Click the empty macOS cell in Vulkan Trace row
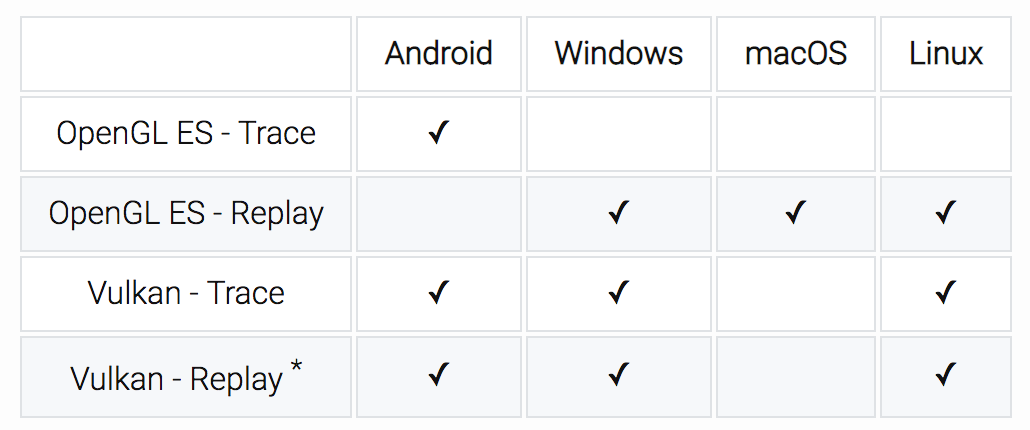Image resolution: width=1030 pixels, height=430 pixels. 796,293
